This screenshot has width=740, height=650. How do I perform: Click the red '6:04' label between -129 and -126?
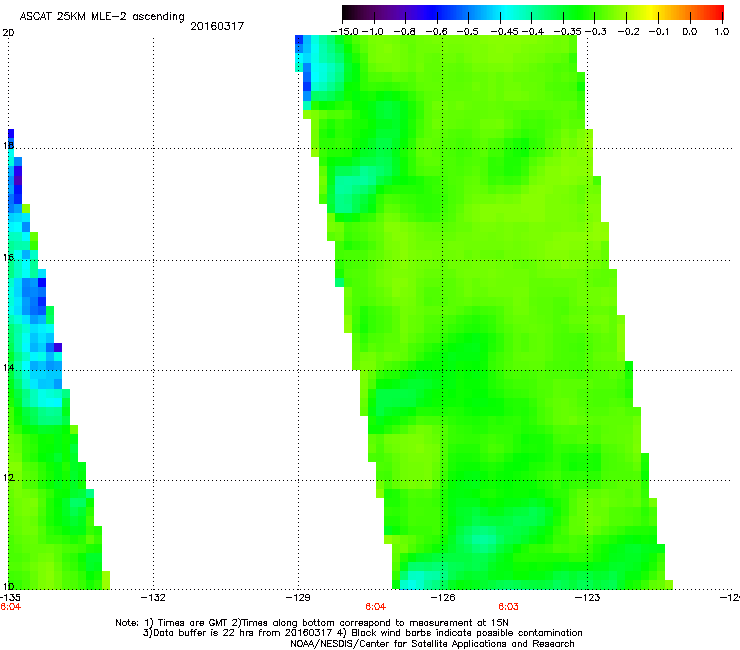pyautogui.click(x=376, y=607)
